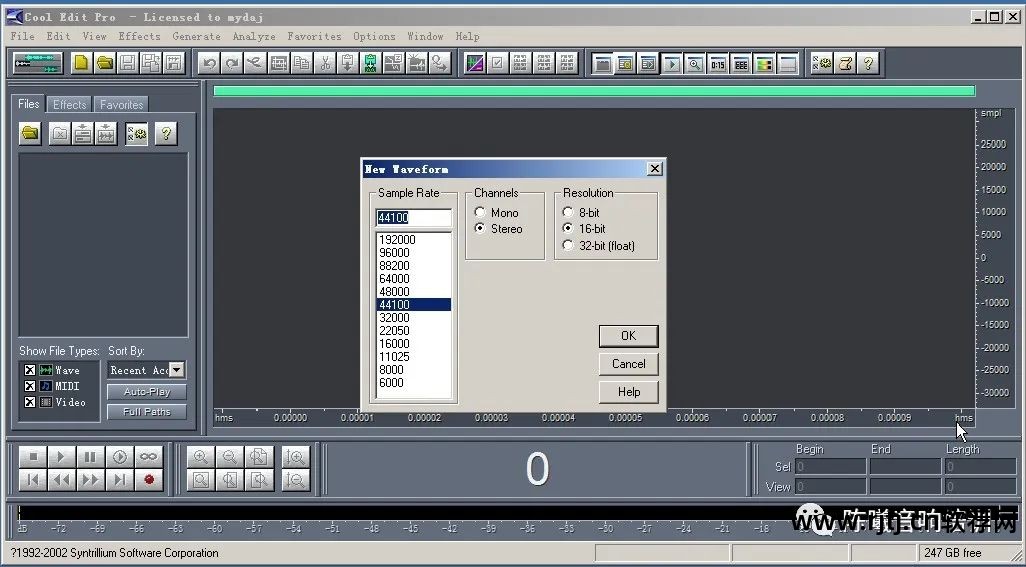The width and height of the screenshot is (1026, 567).
Task: Click the Sel Begin time field
Action: click(831, 467)
